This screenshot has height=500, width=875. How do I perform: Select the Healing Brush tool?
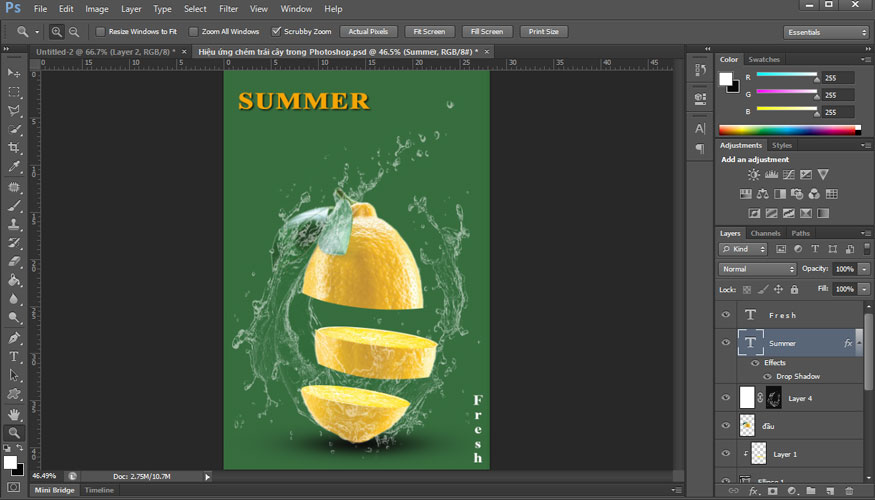13,188
